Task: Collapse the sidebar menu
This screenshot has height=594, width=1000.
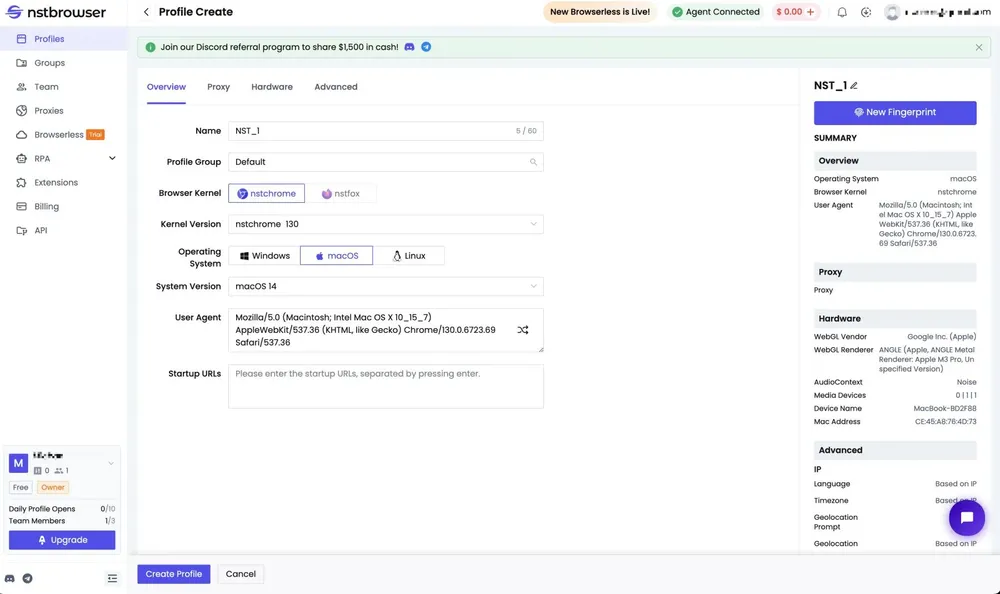Action: 112,578
